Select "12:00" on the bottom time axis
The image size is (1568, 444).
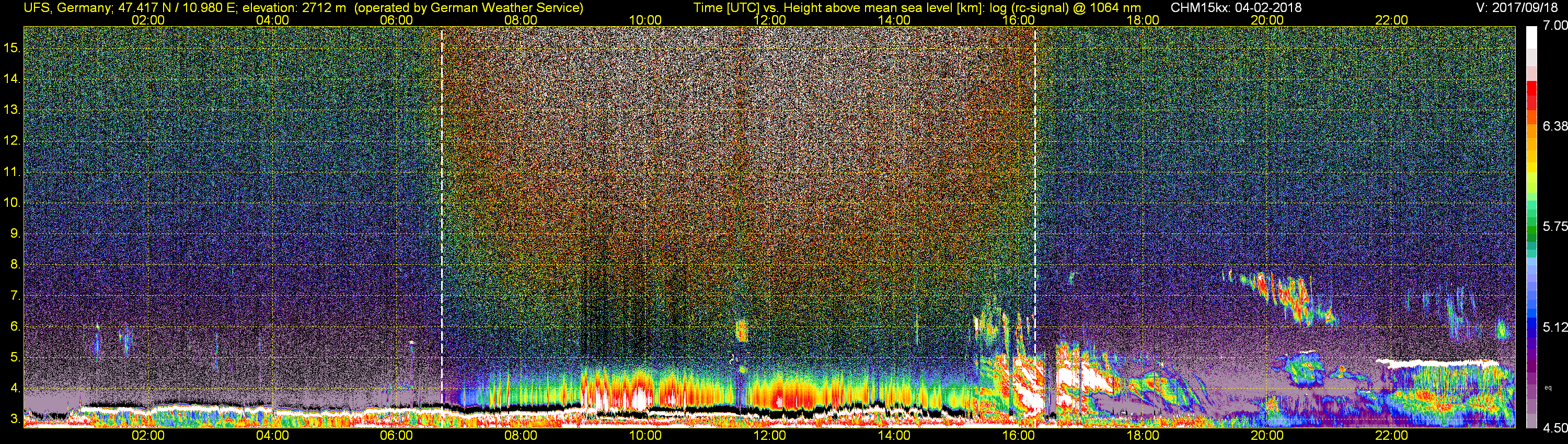coord(770,436)
